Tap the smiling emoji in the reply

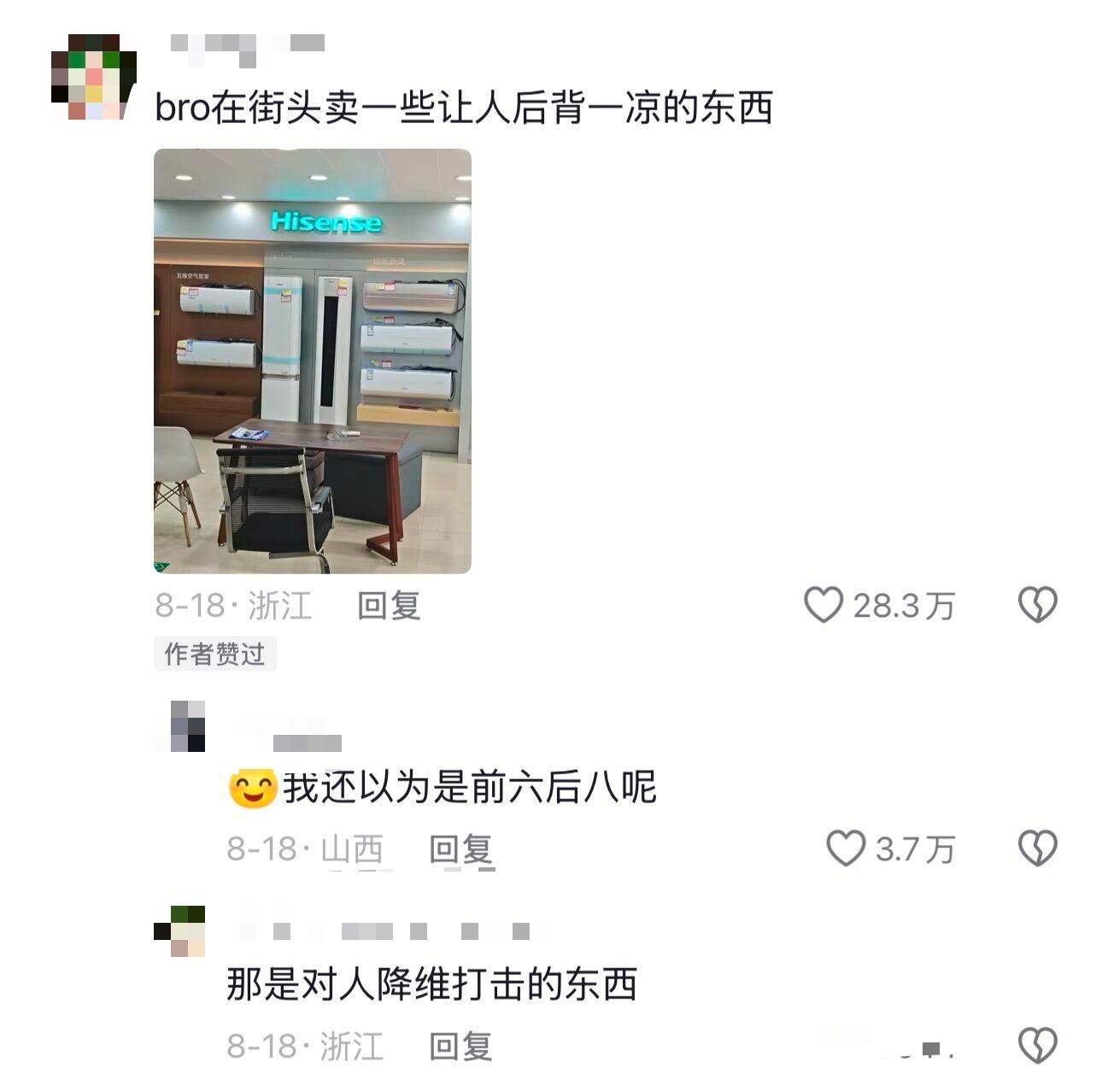pos(253,788)
